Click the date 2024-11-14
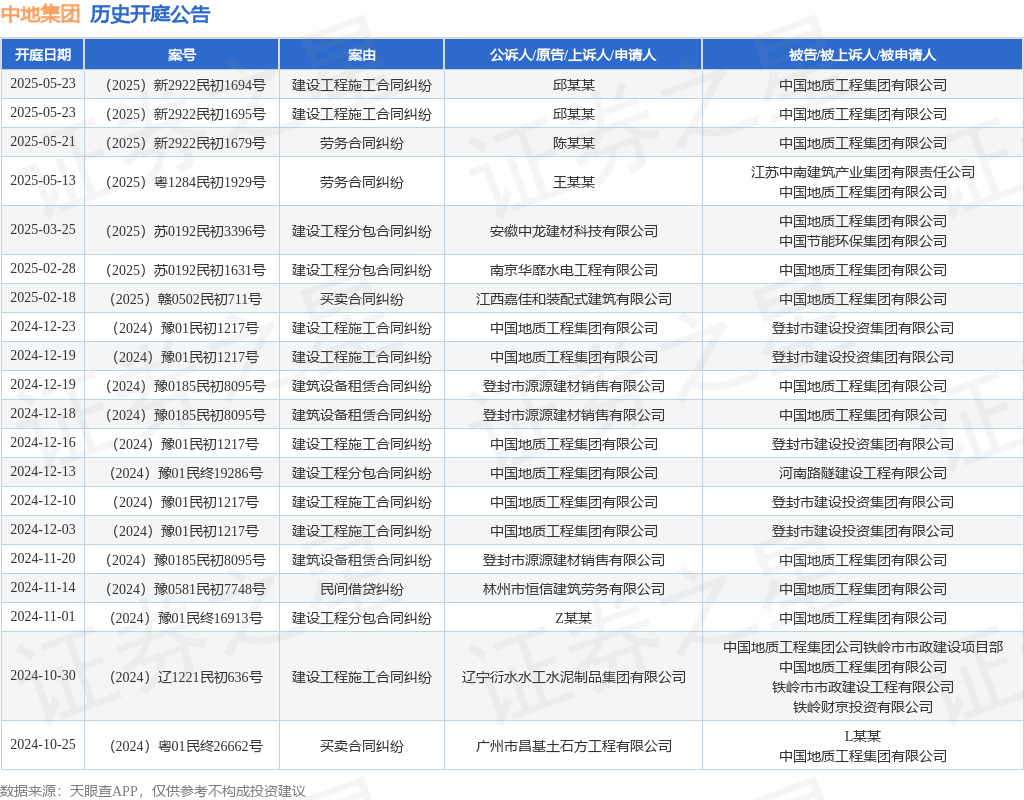The height and width of the screenshot is (800, 1024). (x=43, y=588)
